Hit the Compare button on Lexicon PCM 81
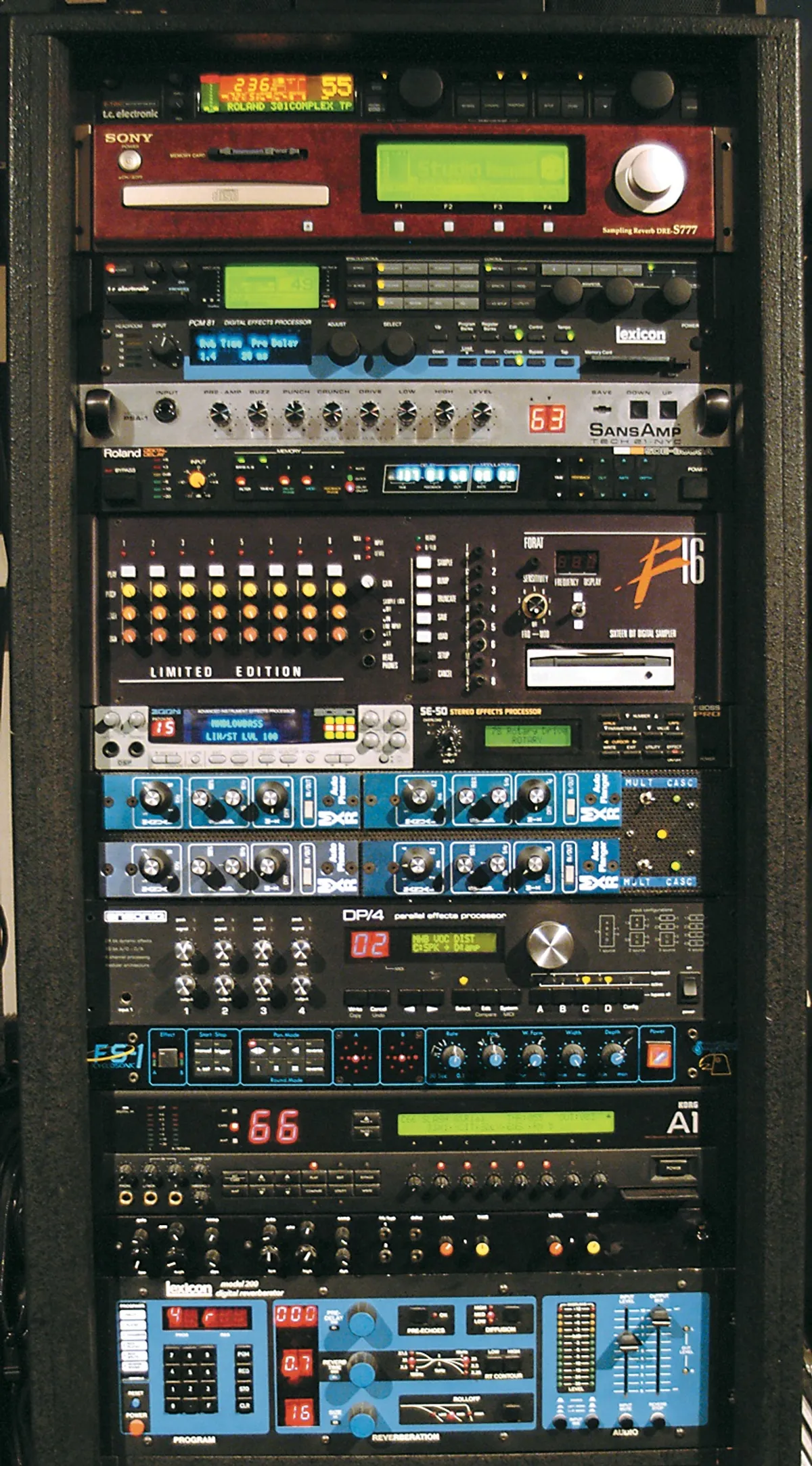 pos(514,362)
